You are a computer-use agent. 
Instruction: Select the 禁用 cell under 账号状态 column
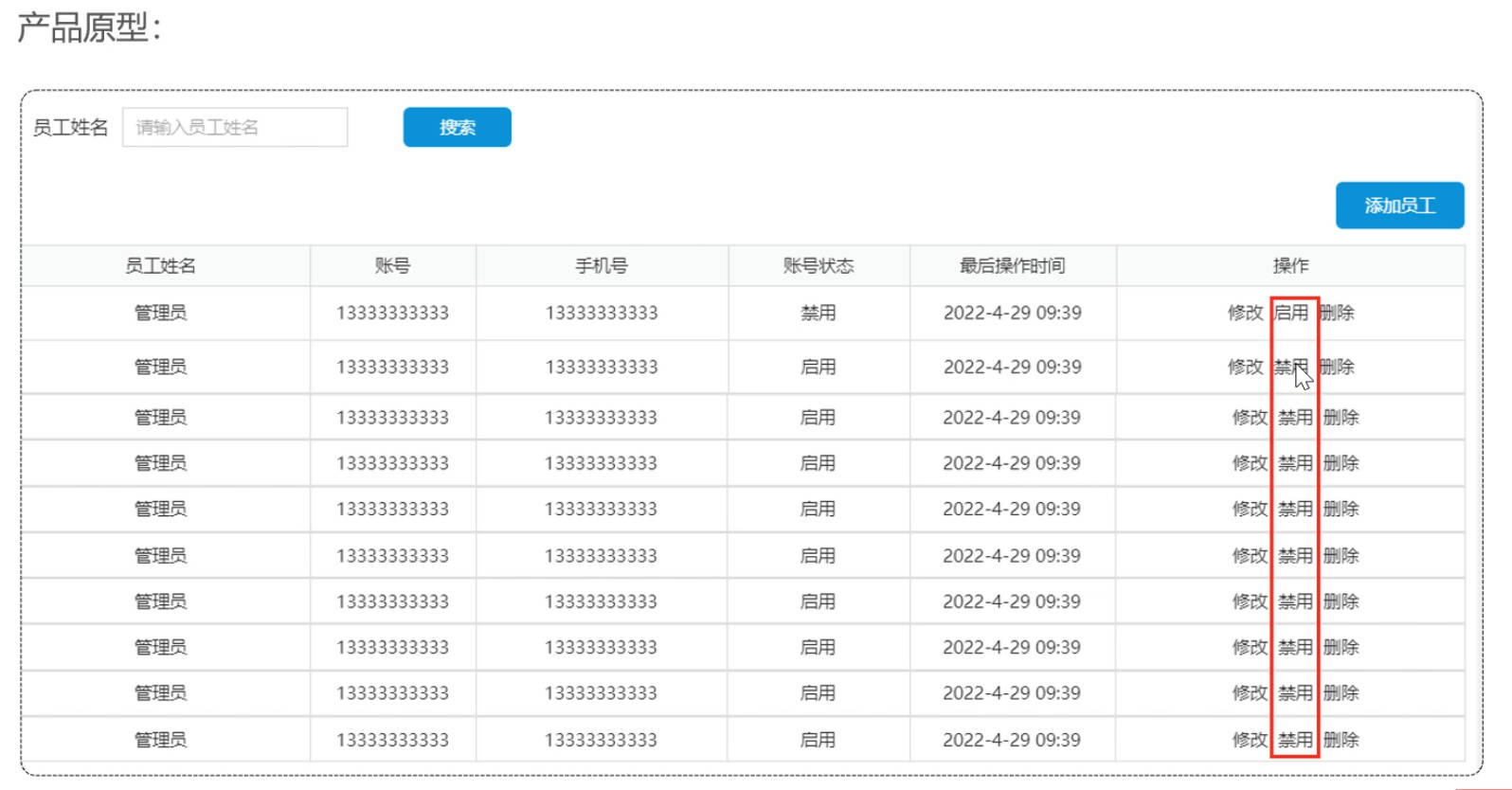(819, 313)
